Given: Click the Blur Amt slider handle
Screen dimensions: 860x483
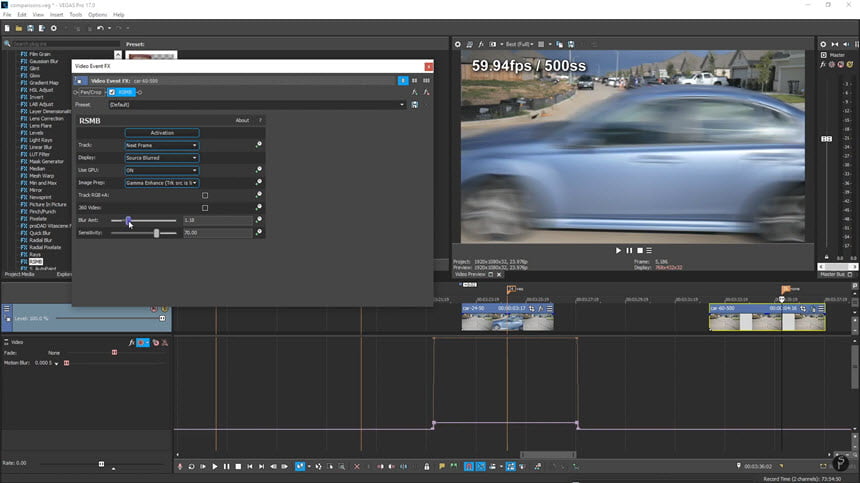Looking at the screenshot, I should point(128,220).
